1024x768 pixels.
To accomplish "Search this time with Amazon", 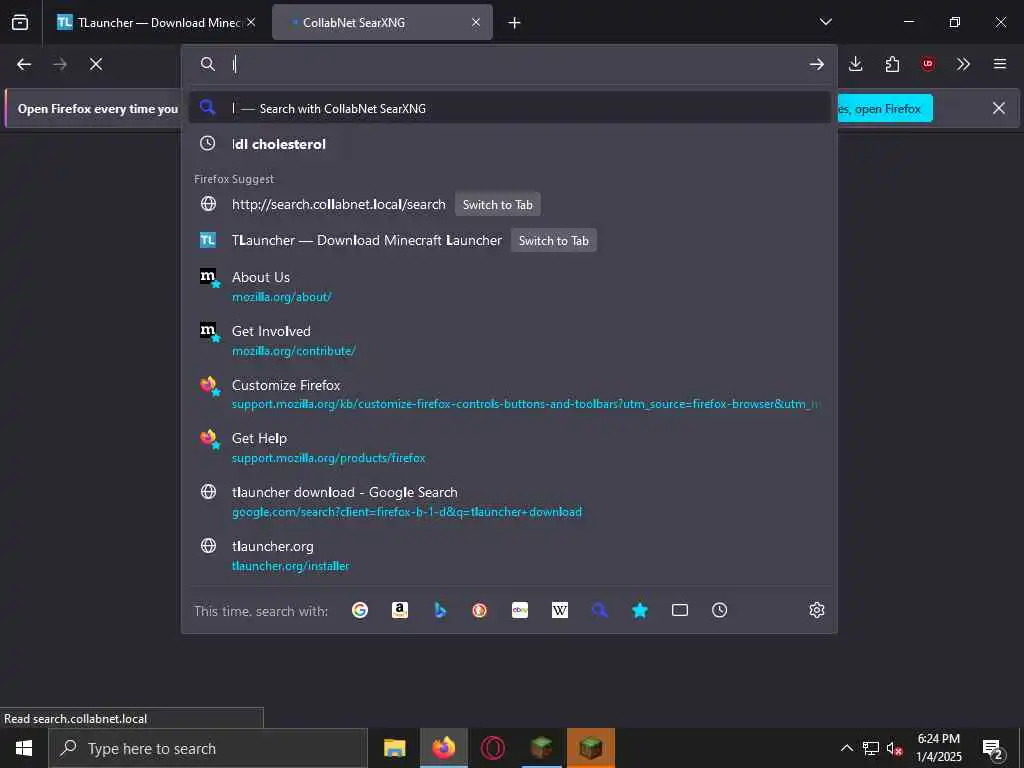I will [400, 610].
